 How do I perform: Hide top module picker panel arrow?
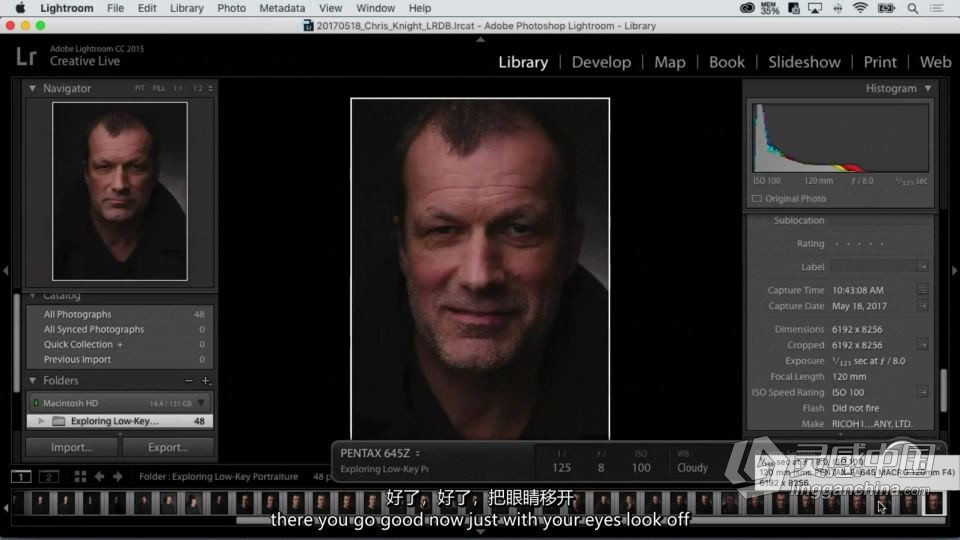click(x=481, y=39)
